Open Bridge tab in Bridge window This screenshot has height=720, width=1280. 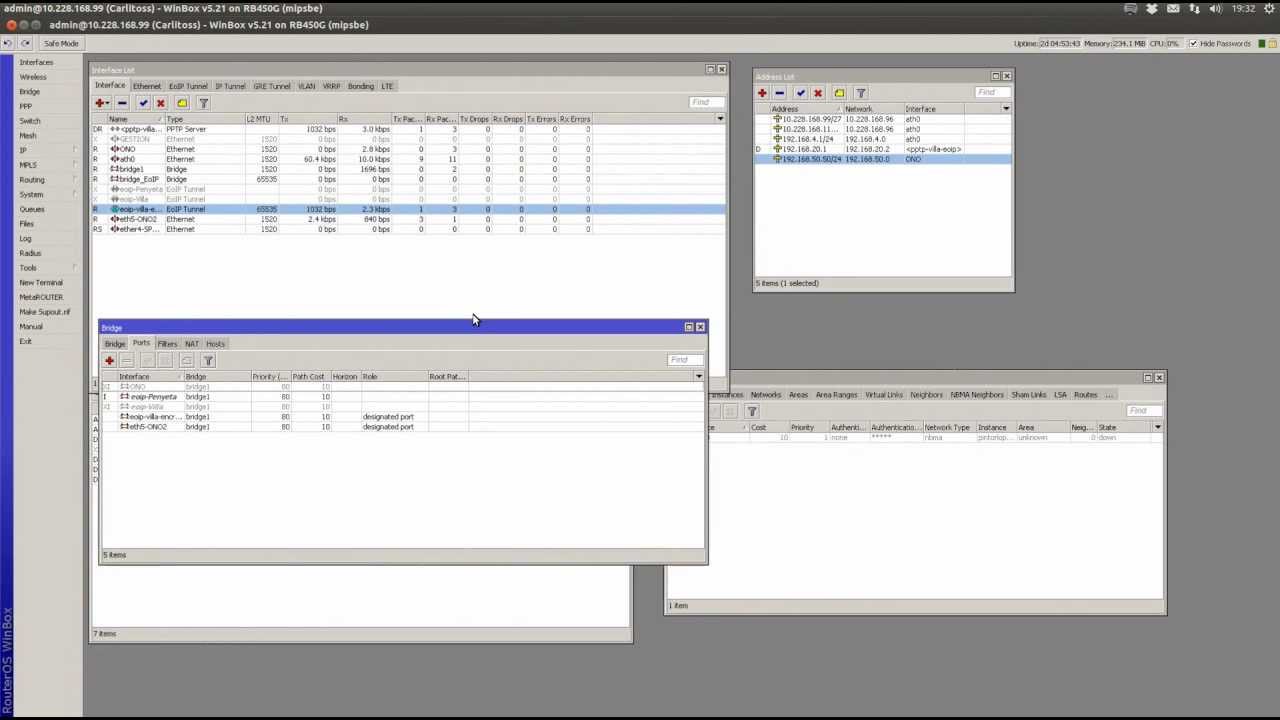point(115,344)
